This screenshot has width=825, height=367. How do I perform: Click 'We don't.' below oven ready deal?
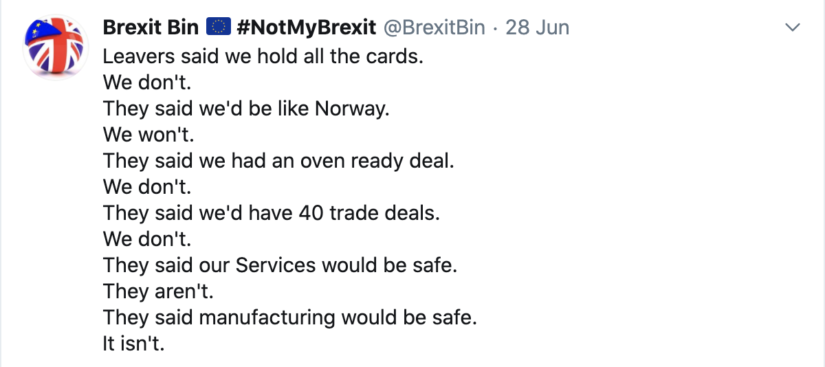tap(147, 187)
